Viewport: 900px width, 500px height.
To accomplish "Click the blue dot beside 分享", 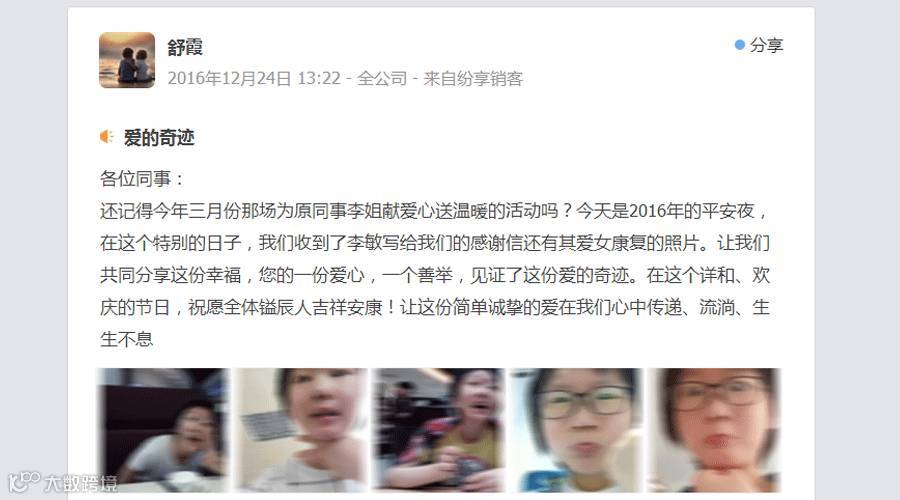I will (x=740, y=45).
